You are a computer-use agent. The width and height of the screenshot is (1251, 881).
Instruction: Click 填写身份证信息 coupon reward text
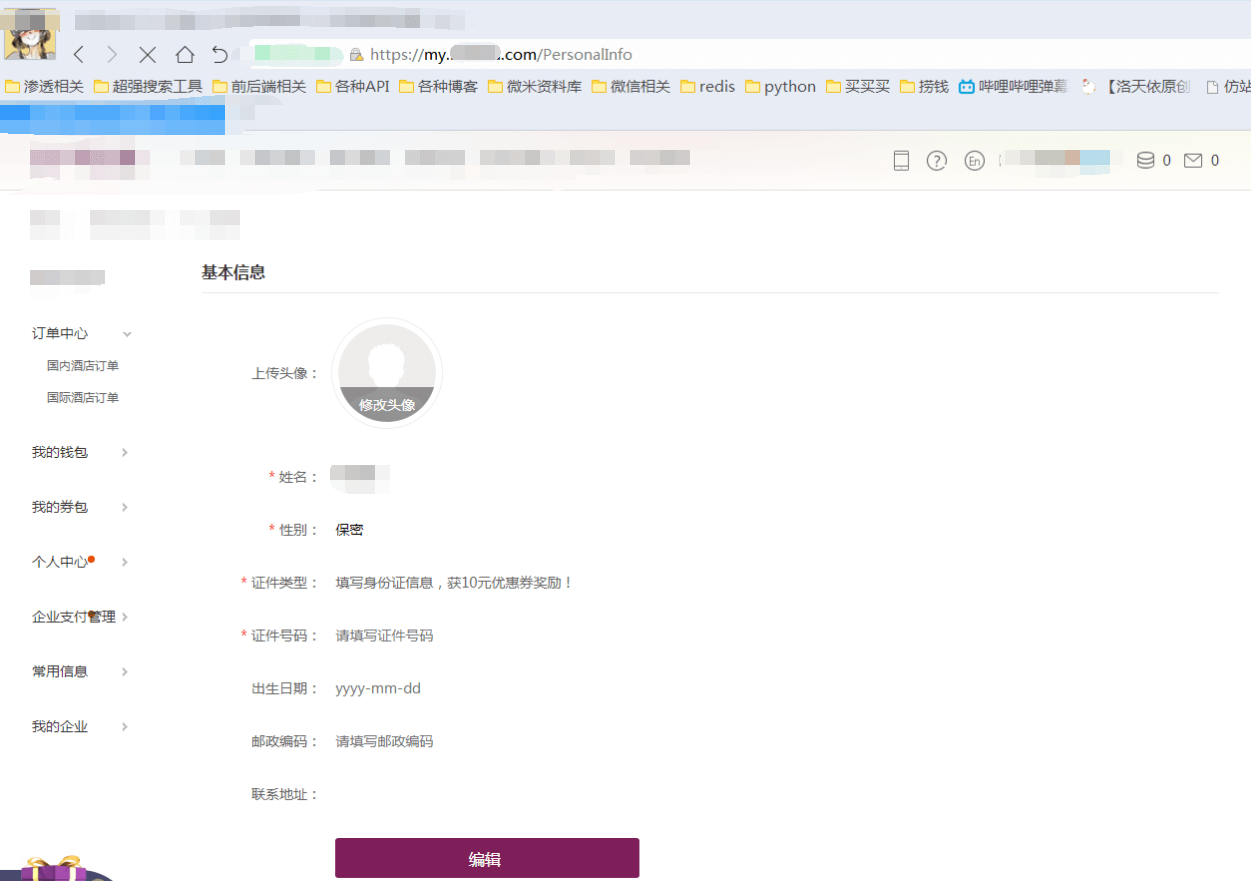454,583
